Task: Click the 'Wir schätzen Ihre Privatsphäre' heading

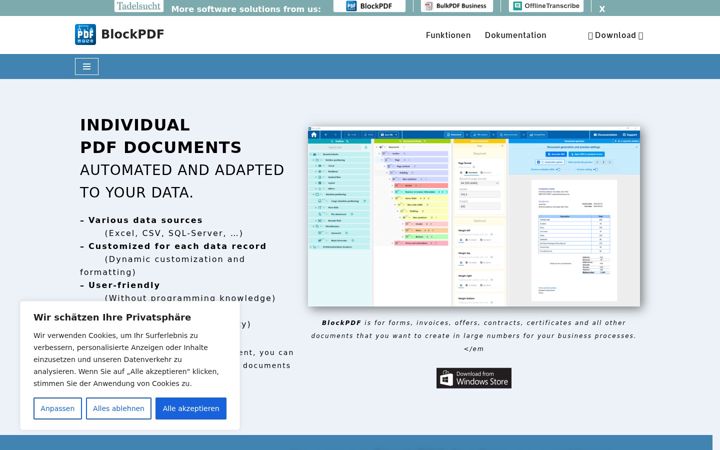Action: click(x=112, y=317)
